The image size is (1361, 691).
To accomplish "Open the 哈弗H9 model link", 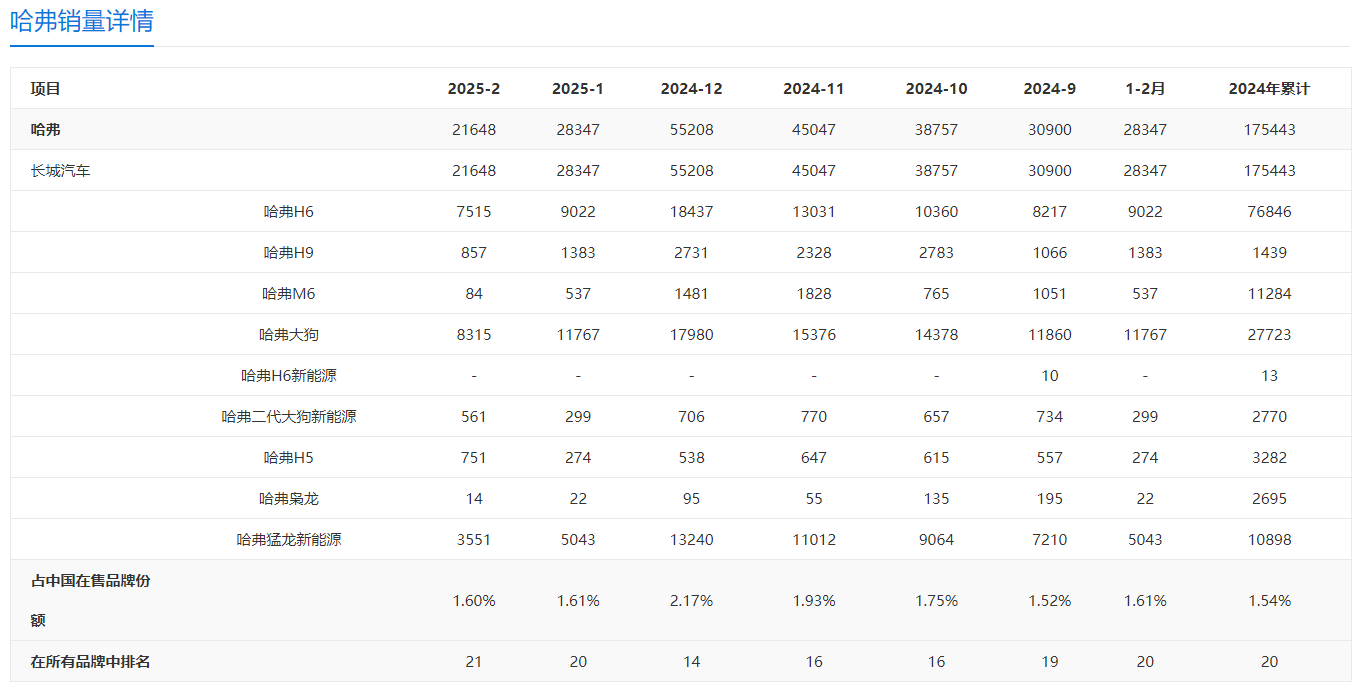I will coord(289,253).
